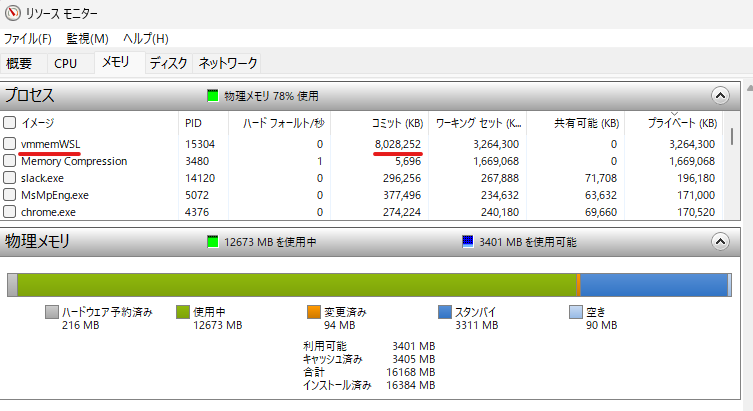The image size is (753, 411).
Task: Click PID 5072 cell
Action: [x=197, y=195]
